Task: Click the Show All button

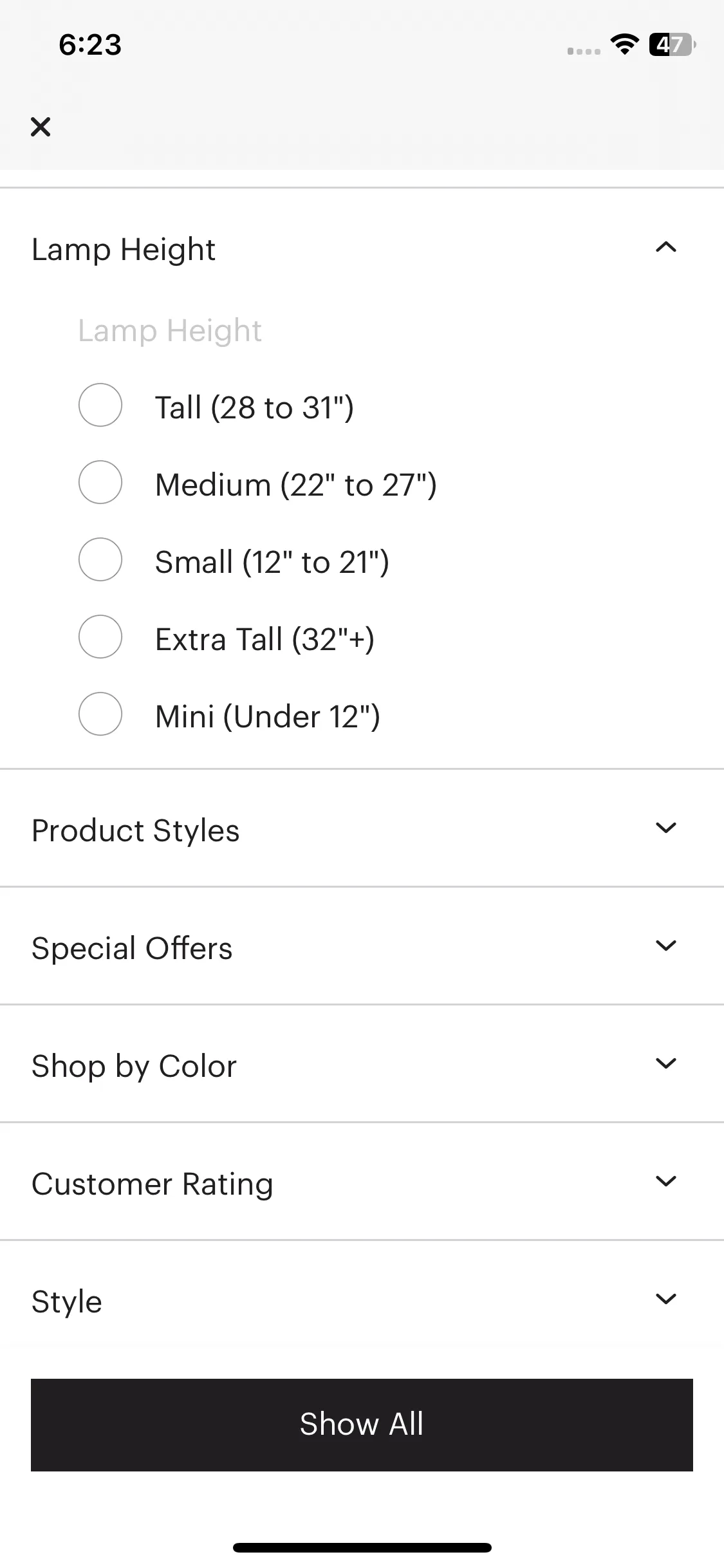Action: pyautogui.click(x=362, y=1424)
